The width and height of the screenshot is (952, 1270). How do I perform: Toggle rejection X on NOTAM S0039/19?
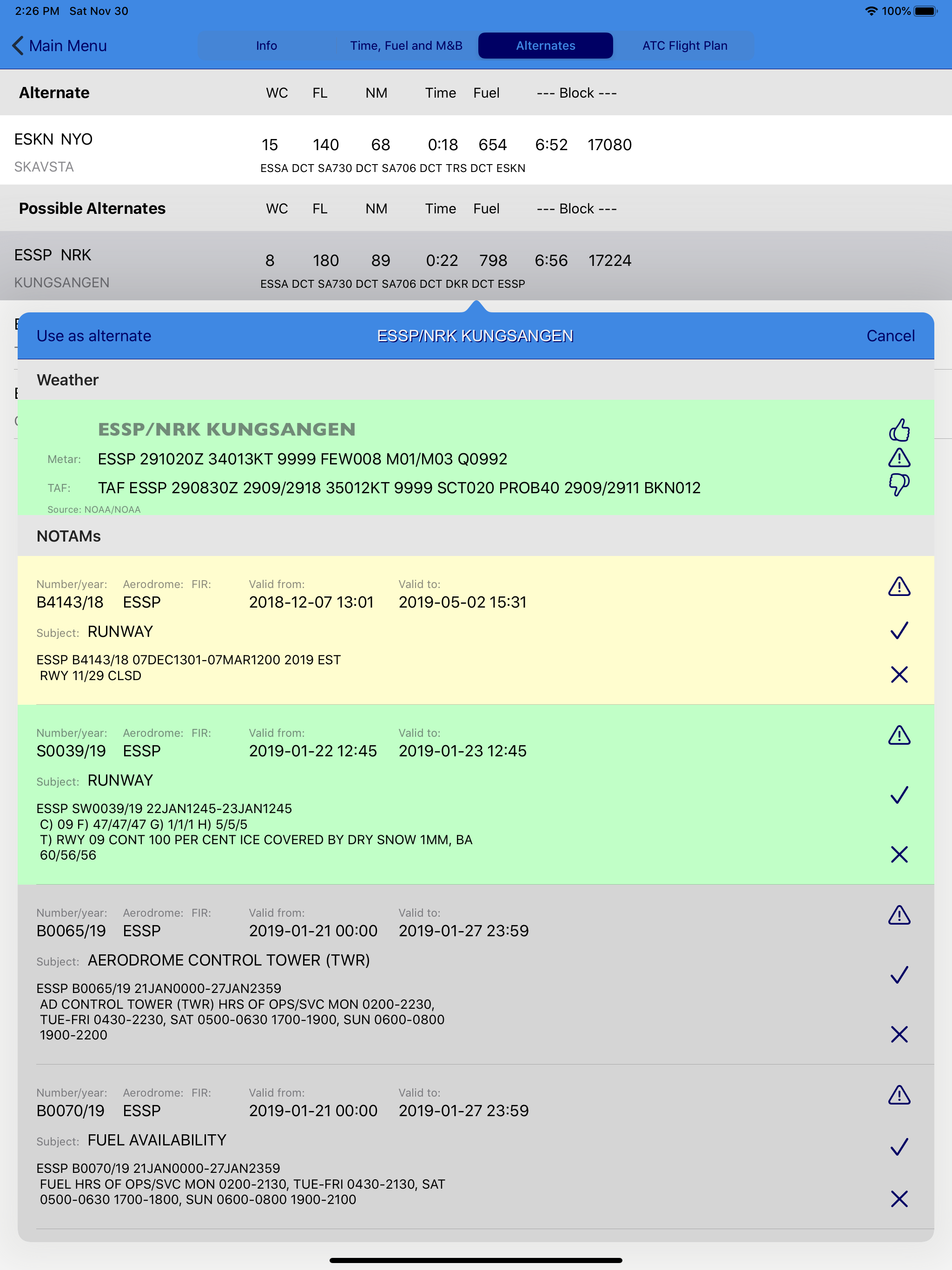(x=899, y=854)
